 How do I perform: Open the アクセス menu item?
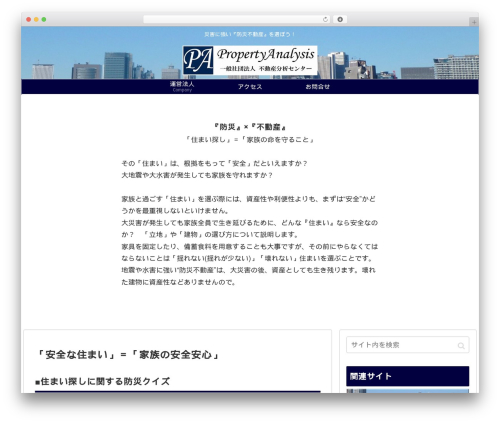250,87
